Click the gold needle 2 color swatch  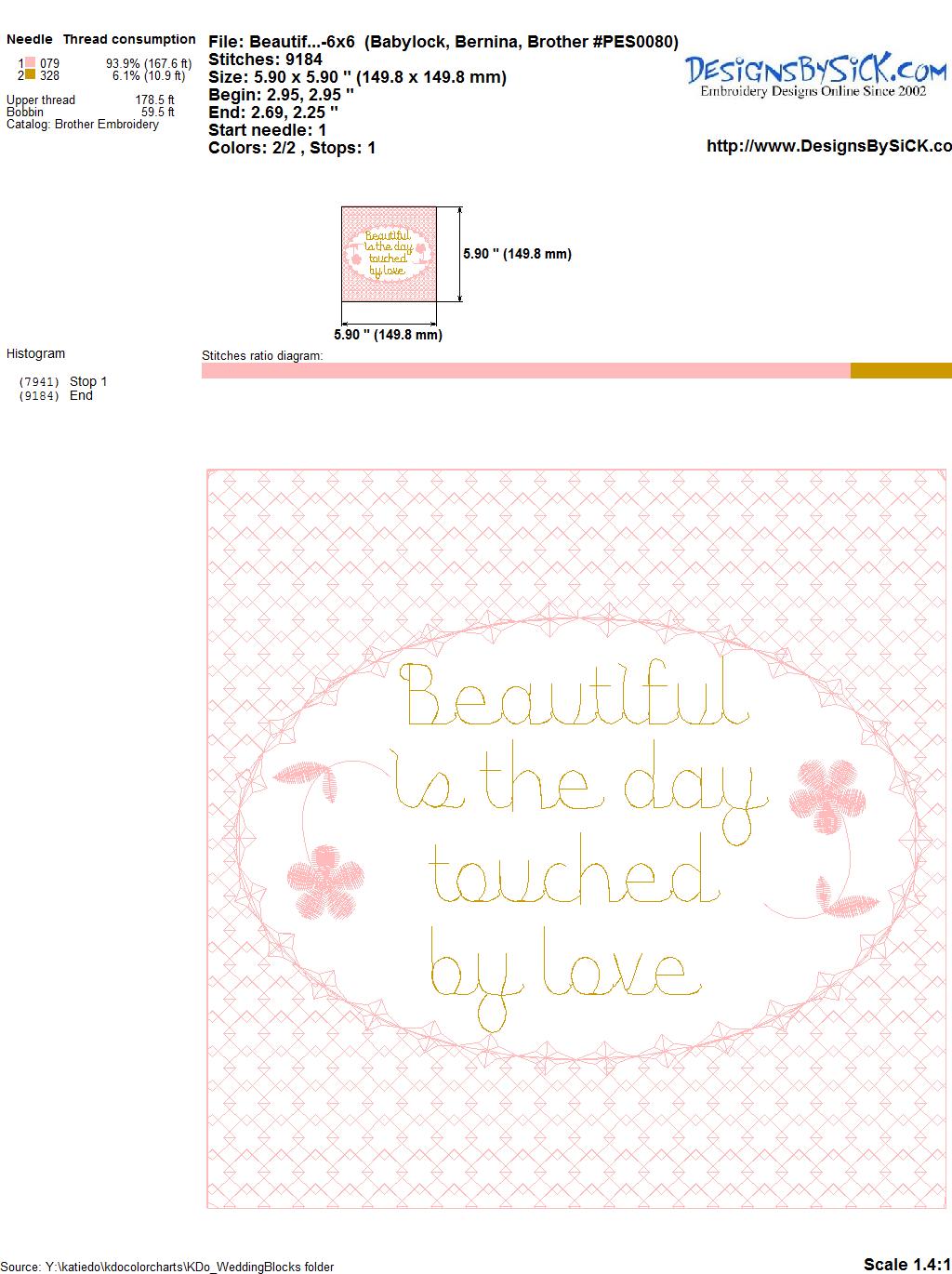(31, 74)
